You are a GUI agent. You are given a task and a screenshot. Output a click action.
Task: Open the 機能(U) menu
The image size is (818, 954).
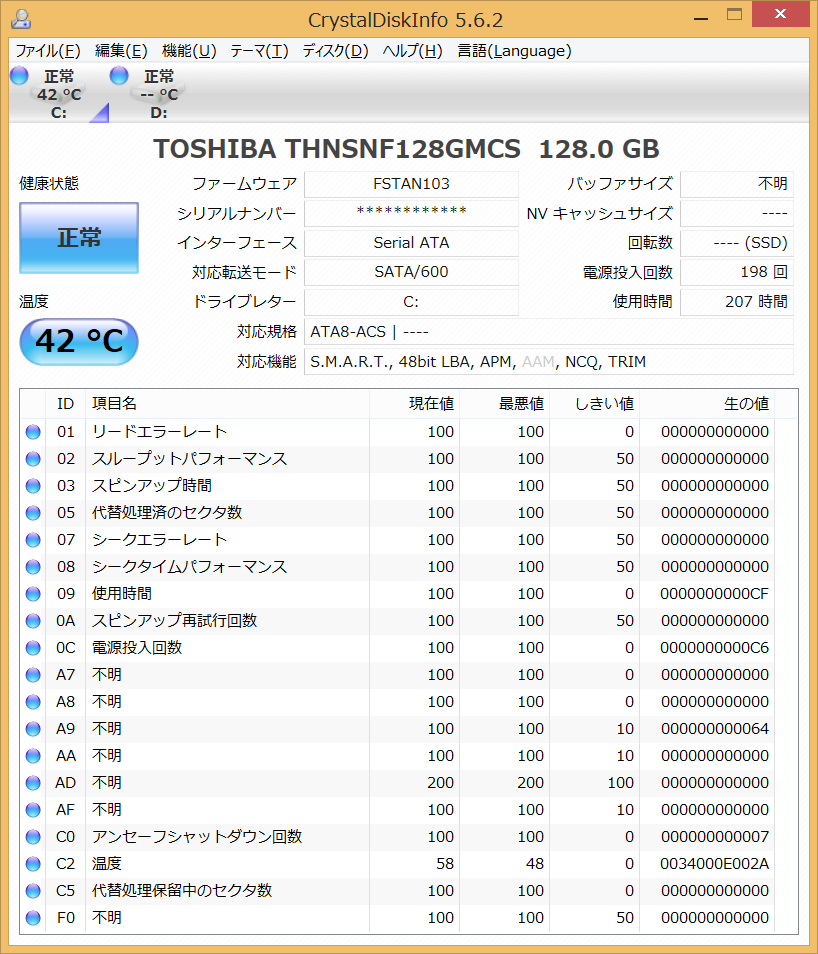pos(189,51)
